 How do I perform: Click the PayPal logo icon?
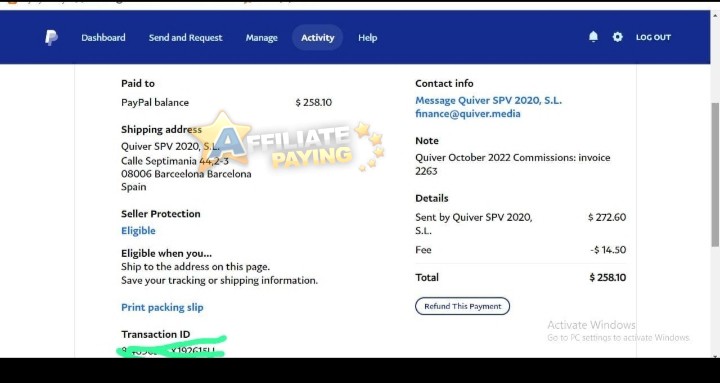click(x=51, y=38)
